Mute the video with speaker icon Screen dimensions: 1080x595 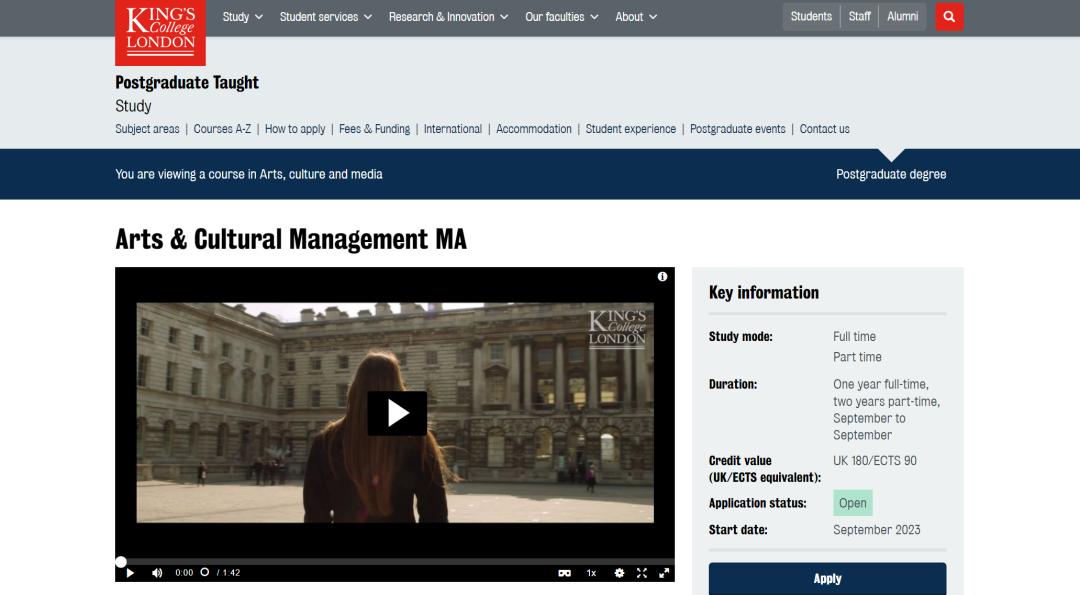157,573
